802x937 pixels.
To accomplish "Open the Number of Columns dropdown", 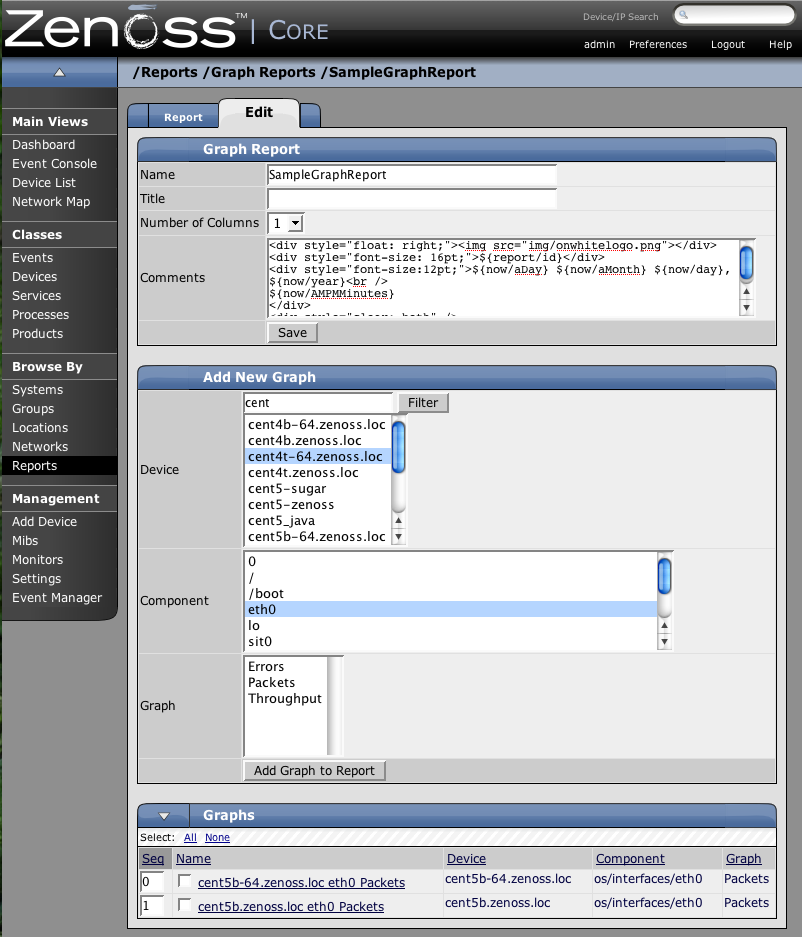I will click(x=286, y=223).
